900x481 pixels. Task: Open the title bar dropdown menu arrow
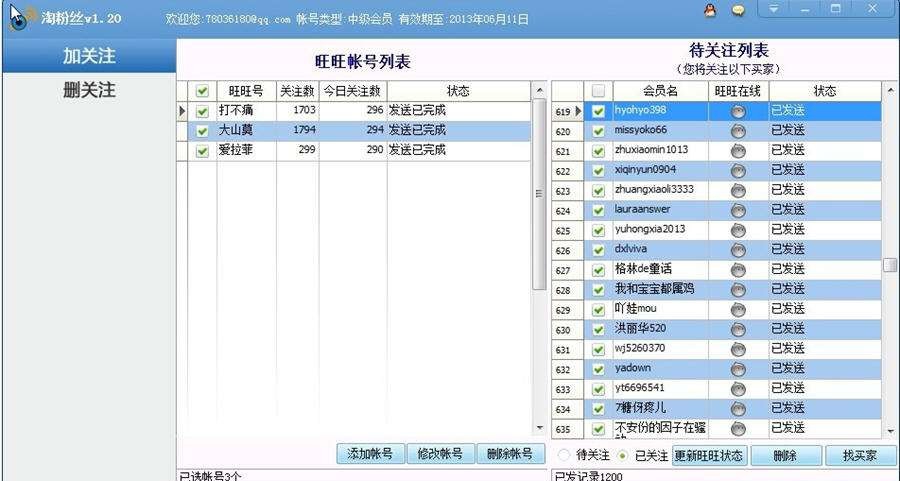coord(774,9)
